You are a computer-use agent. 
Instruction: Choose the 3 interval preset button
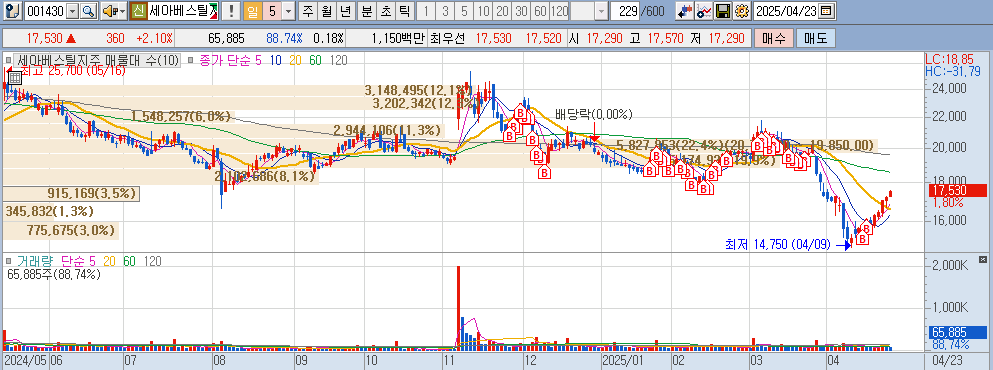point(445,11)
